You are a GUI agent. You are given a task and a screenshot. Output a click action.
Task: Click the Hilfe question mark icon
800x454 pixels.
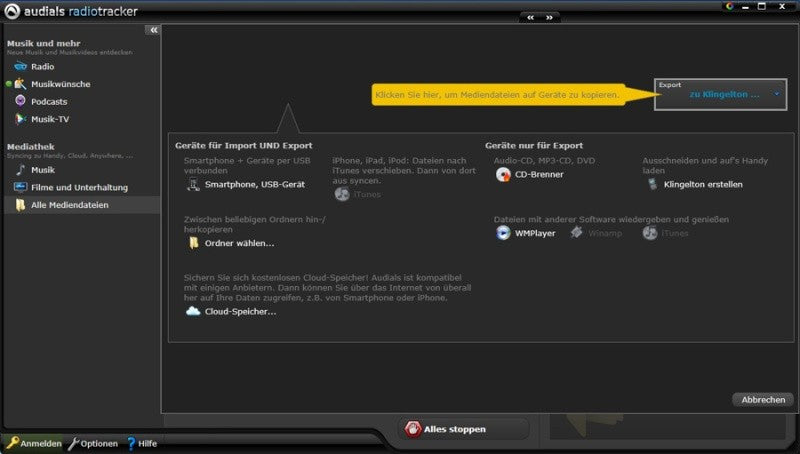(x=131, y=443)
